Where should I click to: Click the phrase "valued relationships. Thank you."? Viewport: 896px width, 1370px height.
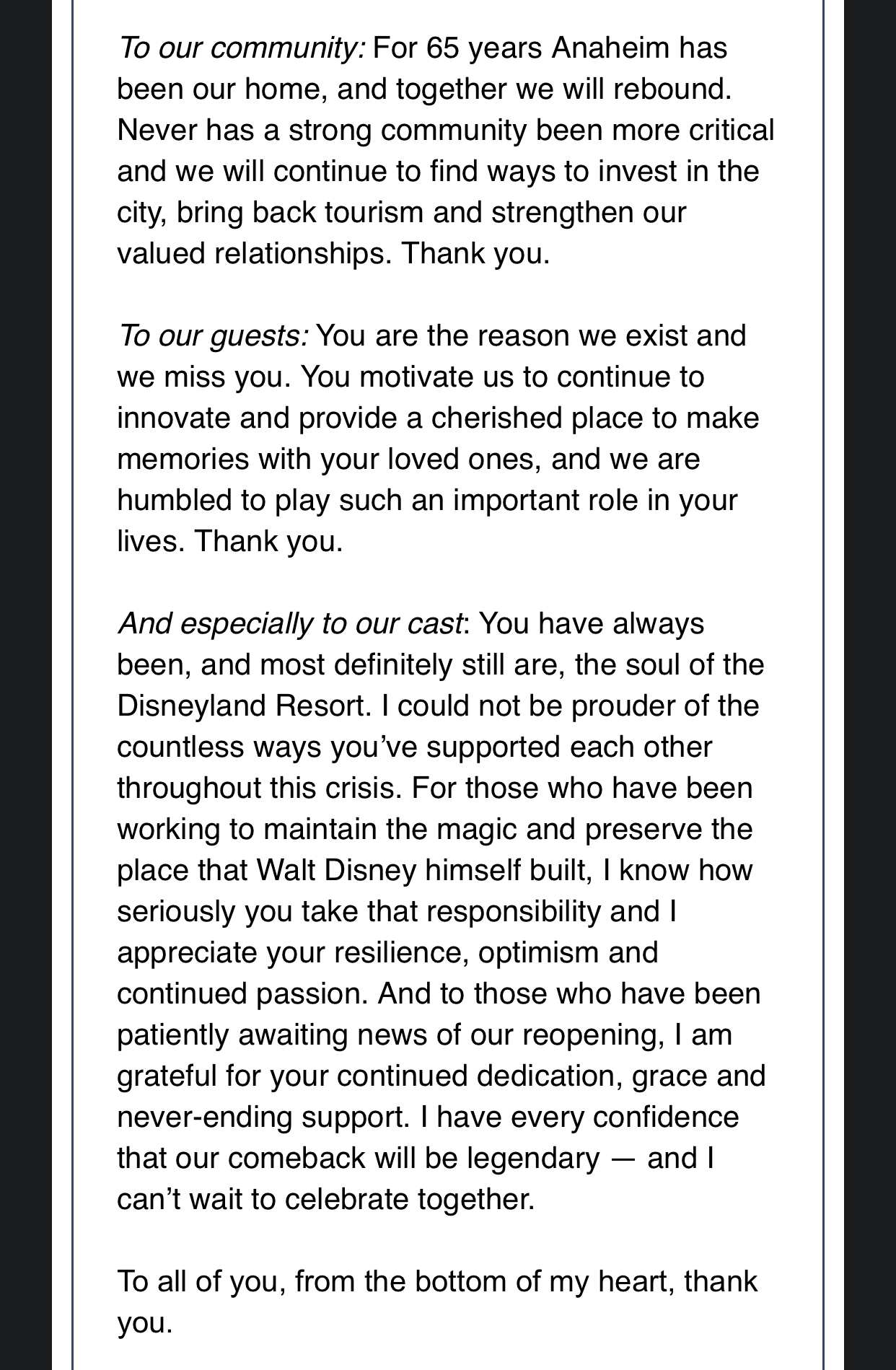click(334, 254)
